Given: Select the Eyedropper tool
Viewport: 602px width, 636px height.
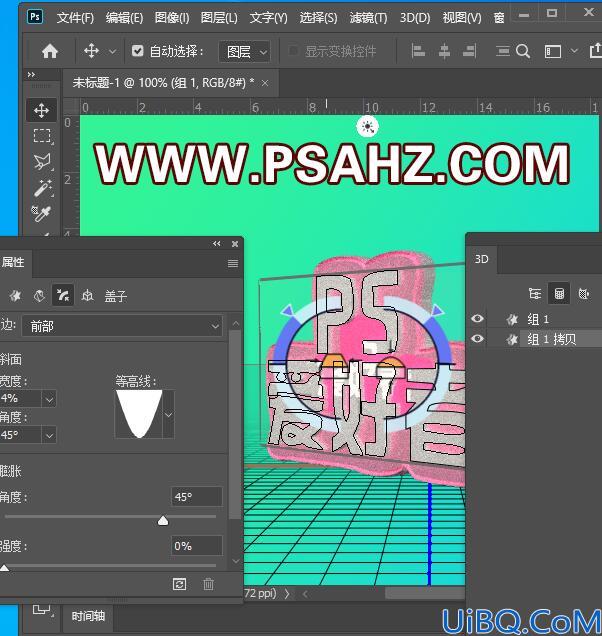Looking at the screenshot, I should coord(41,213).
